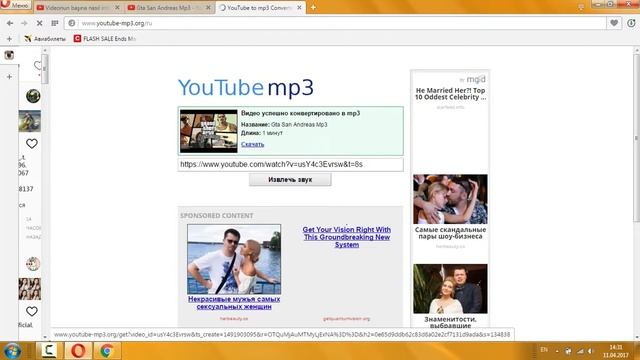The image size is (640, 360).
Task: Add a sidebar panel with plus icon
Action: click(x=9, y=77)
